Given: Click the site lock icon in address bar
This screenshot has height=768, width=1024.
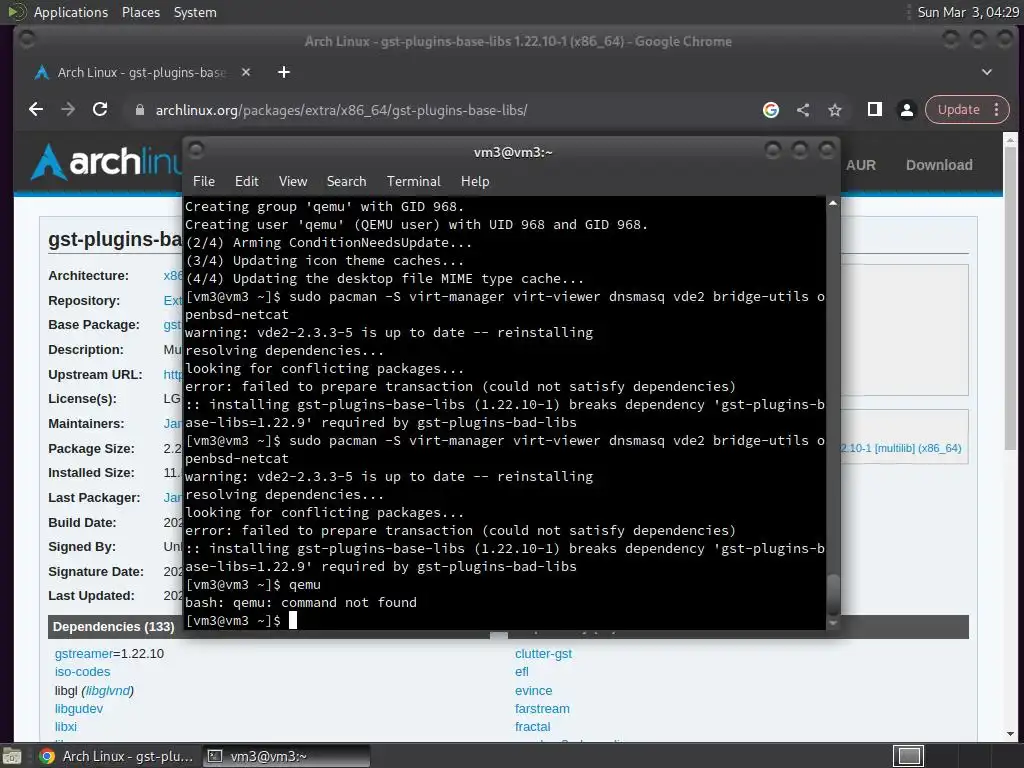Looking at the screenshot, I should click(x=139, y=110).
